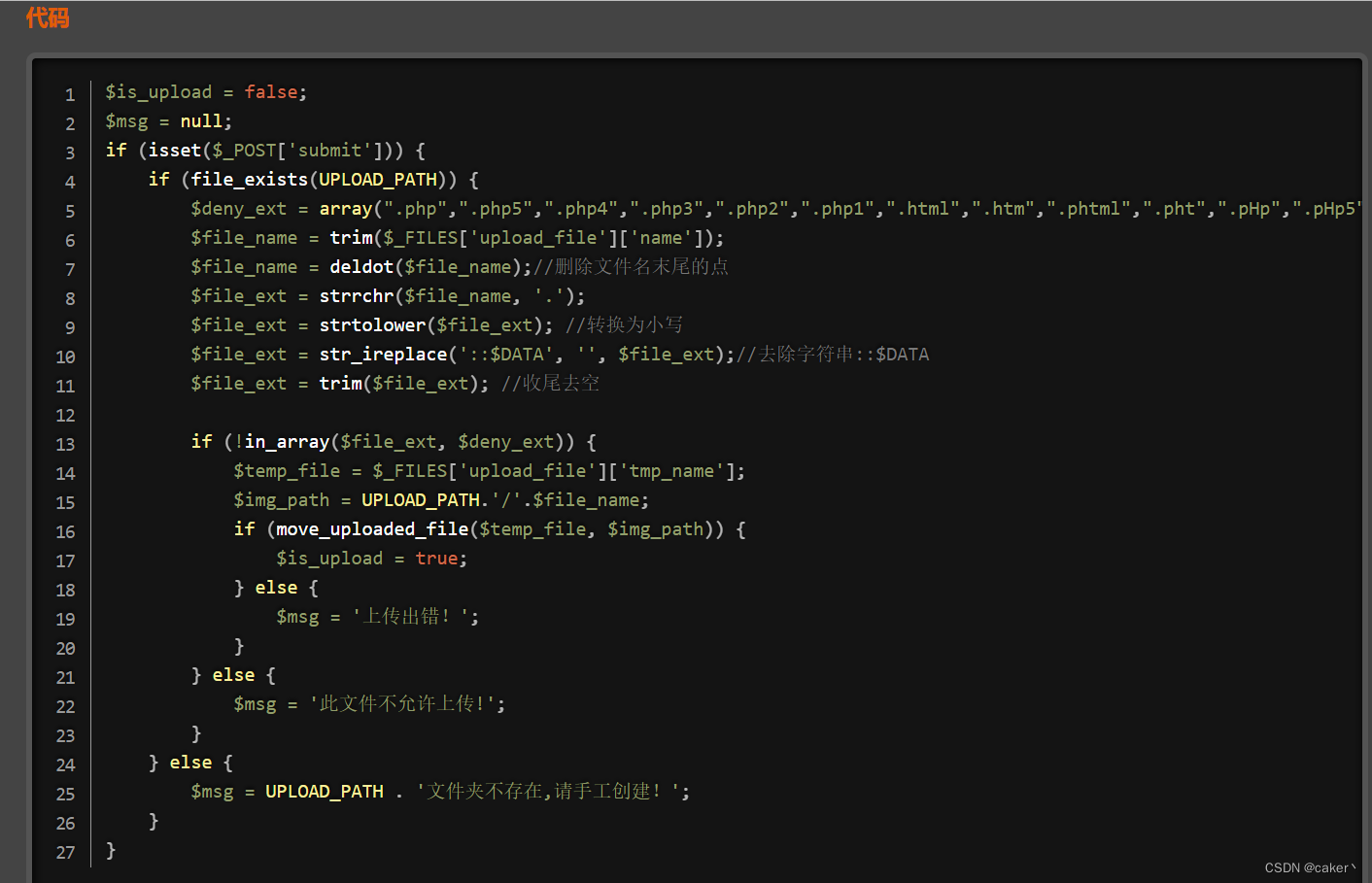
Task: Click the UPLOAD_PATH constant on line 25
Action: tap(325, 791)
